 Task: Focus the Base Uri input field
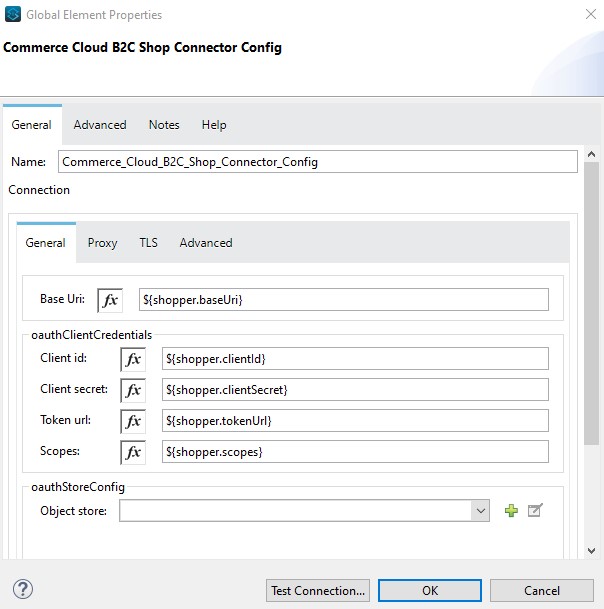tap(343, 299)
